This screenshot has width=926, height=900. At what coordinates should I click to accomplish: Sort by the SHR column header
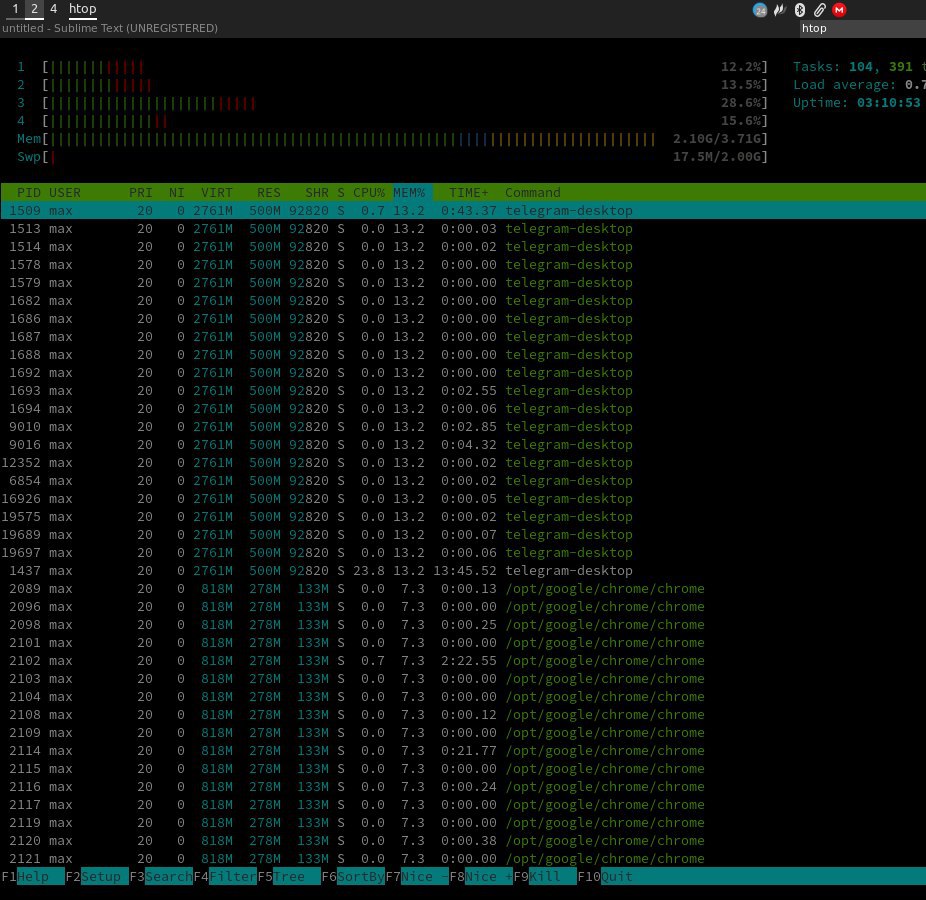317,193
